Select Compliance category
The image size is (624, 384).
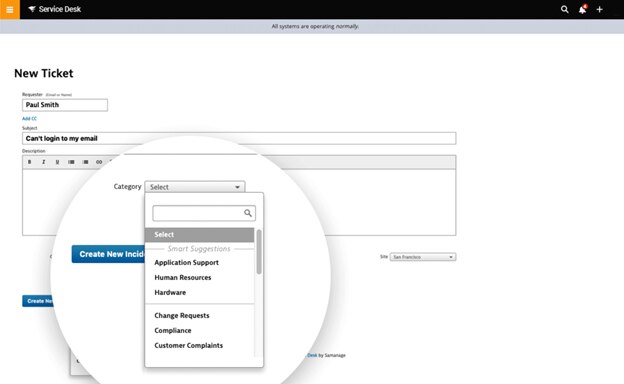click(173, 331)
